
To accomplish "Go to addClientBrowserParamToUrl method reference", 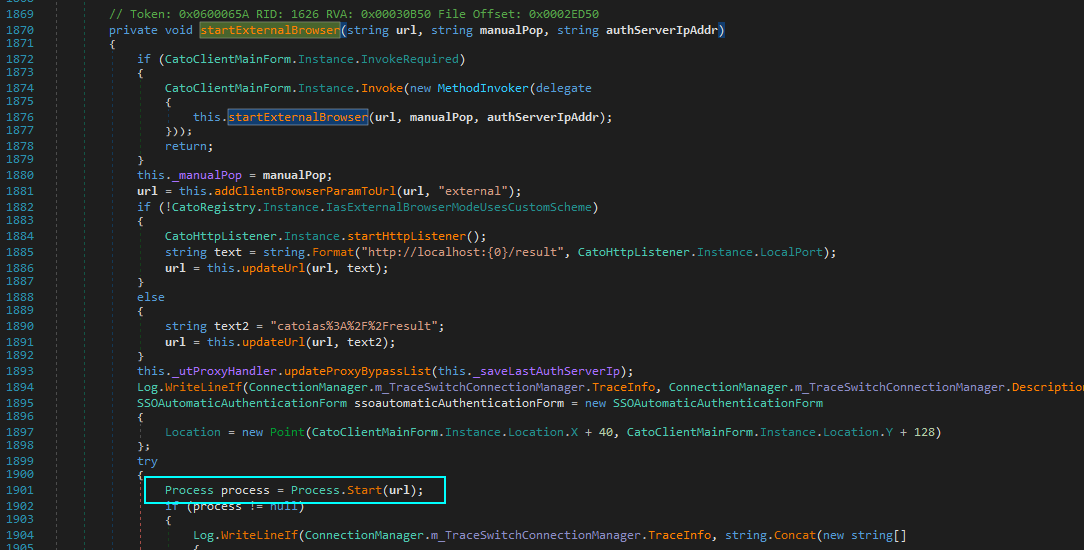I will [x=305, y=191].
